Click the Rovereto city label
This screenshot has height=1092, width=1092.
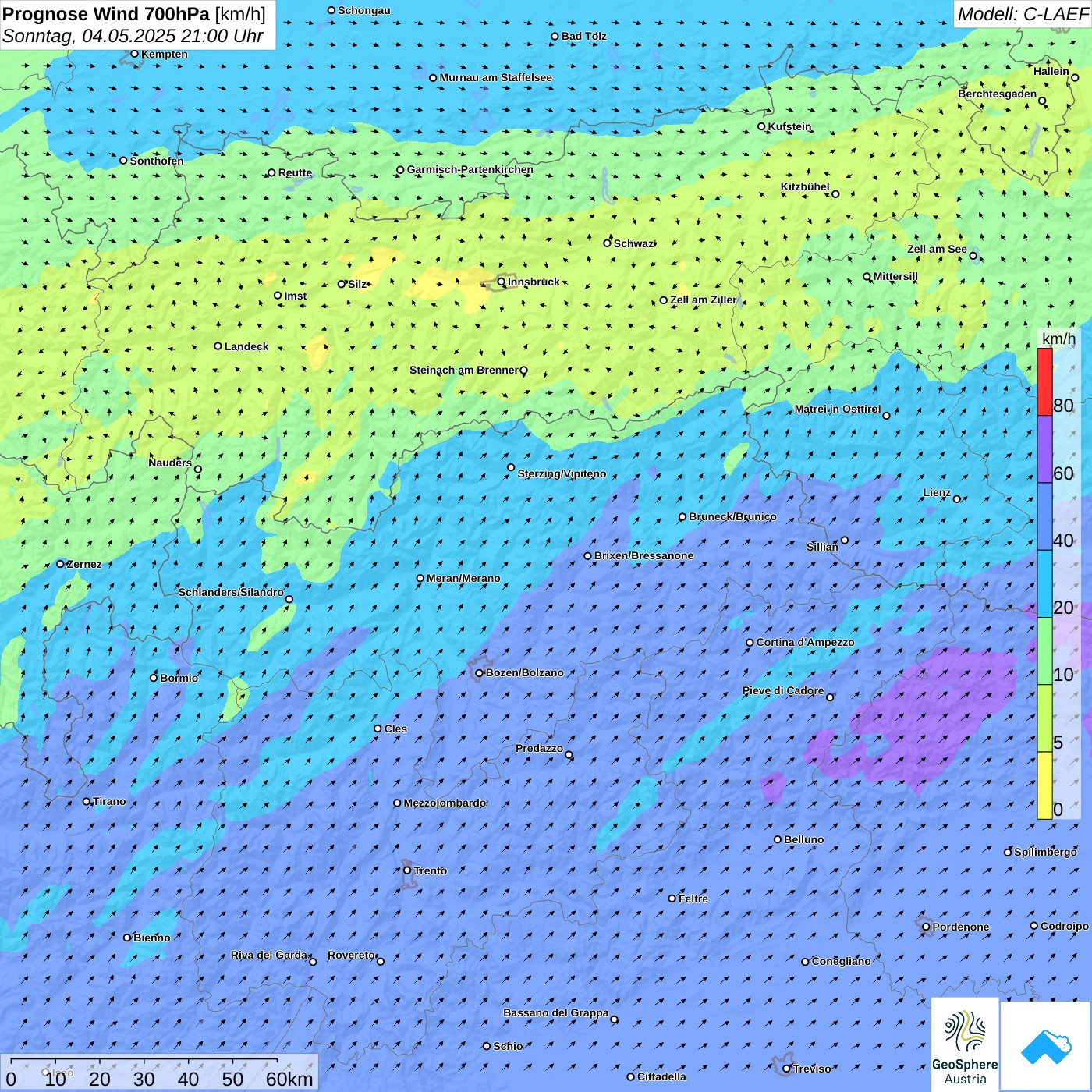351,955
